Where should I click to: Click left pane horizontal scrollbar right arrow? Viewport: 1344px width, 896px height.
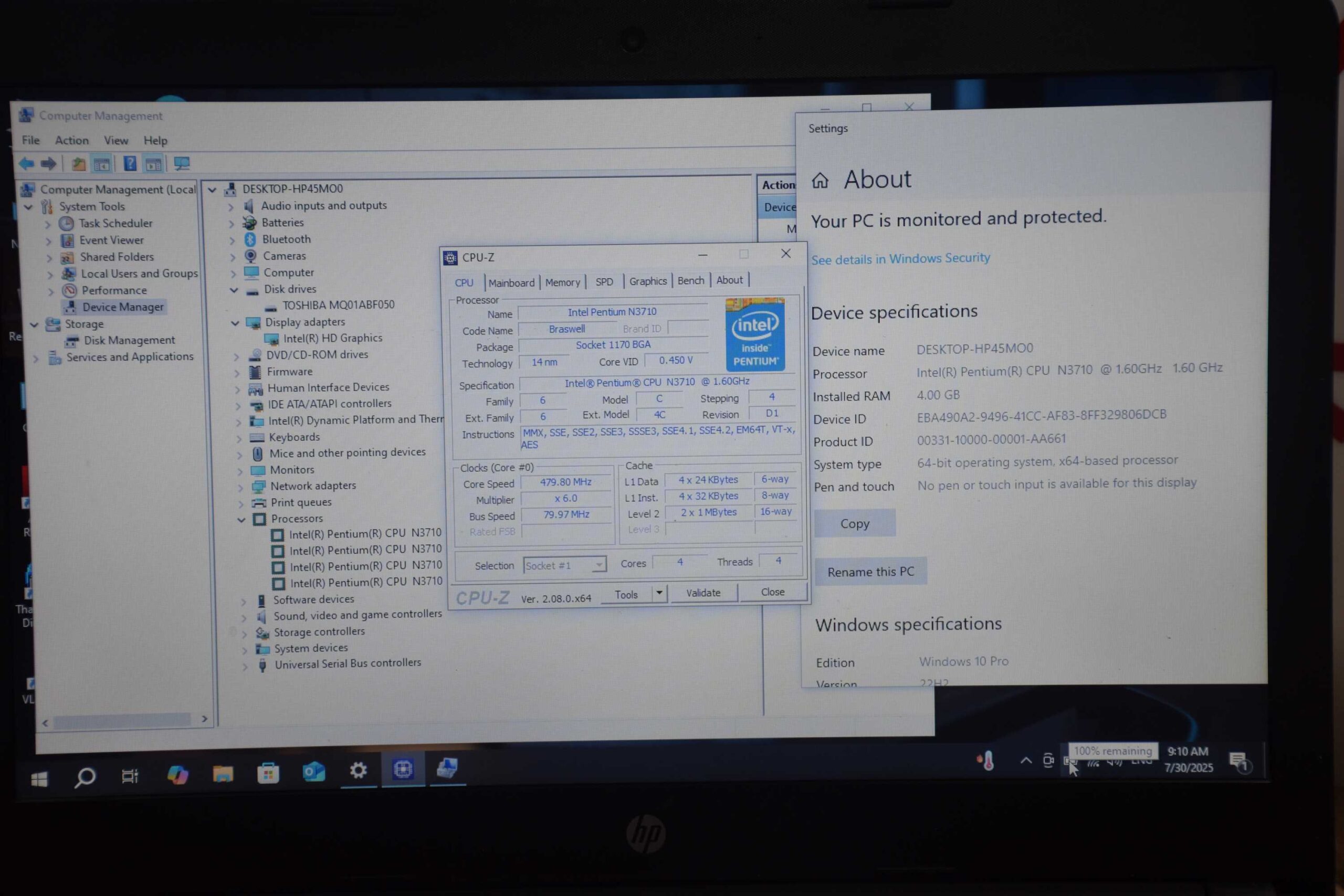pyautogui.click(x=205, y=719)
